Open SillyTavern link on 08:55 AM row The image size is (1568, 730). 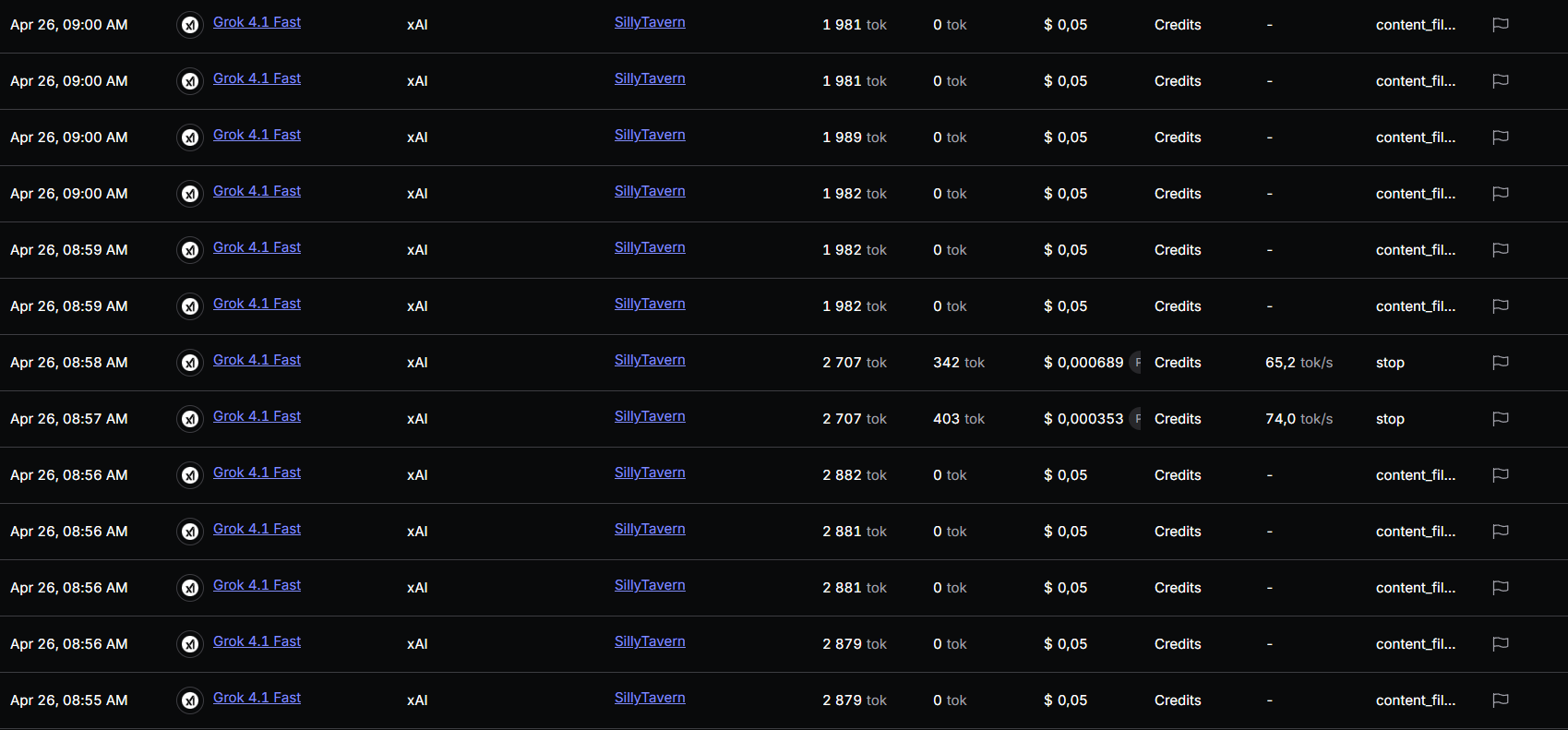point(650,698)
